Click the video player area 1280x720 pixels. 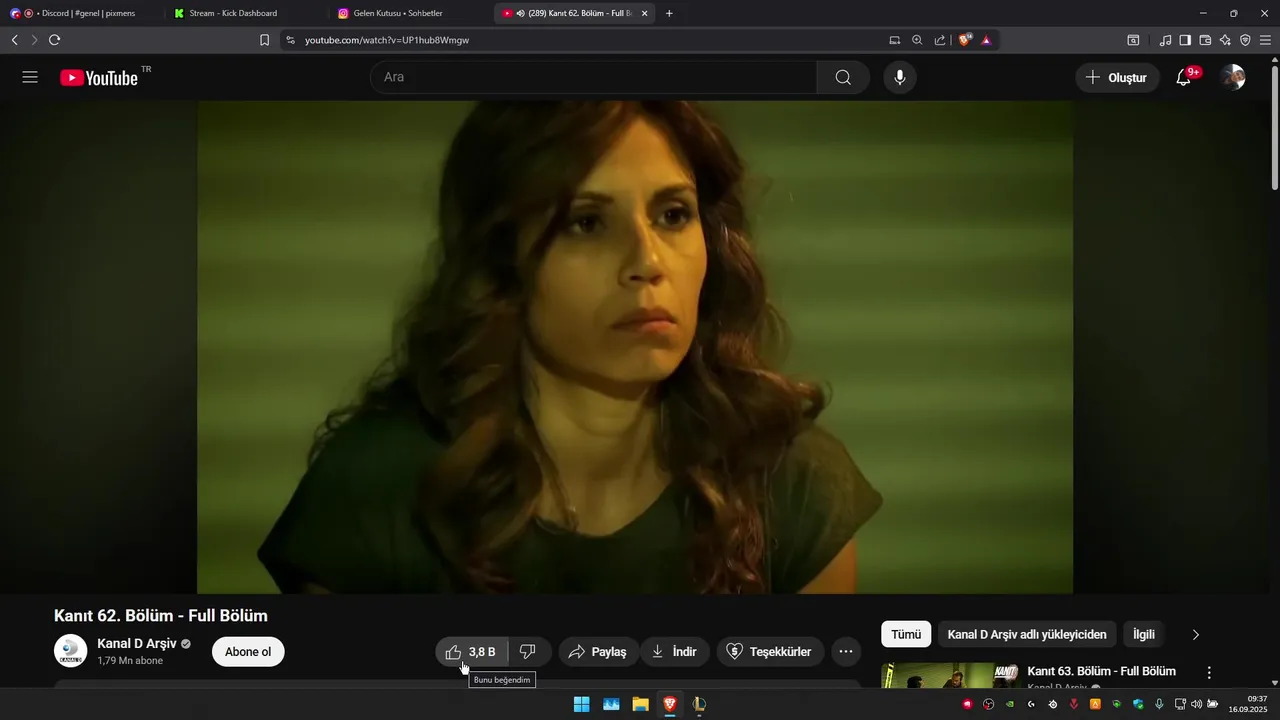635,347
